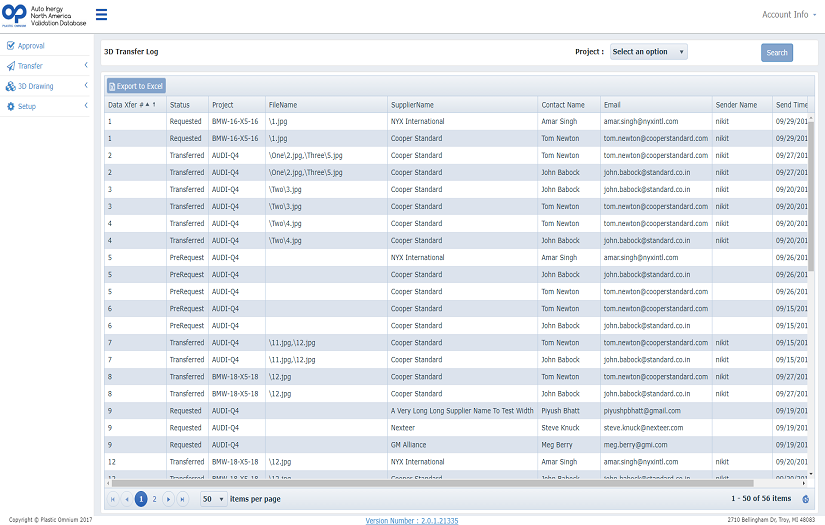The image size is (825, 525).
Task: Go to the last page
Action: tap(182, 499)
